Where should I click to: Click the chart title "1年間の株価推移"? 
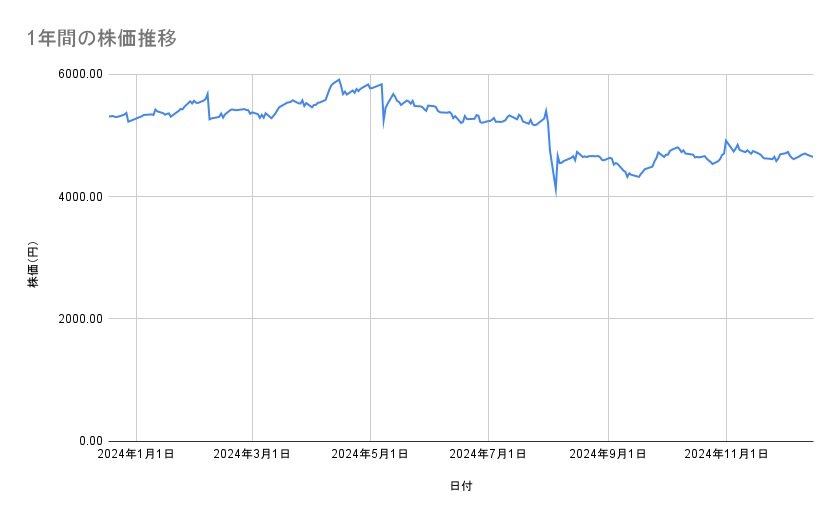click(x=104, y=38)
